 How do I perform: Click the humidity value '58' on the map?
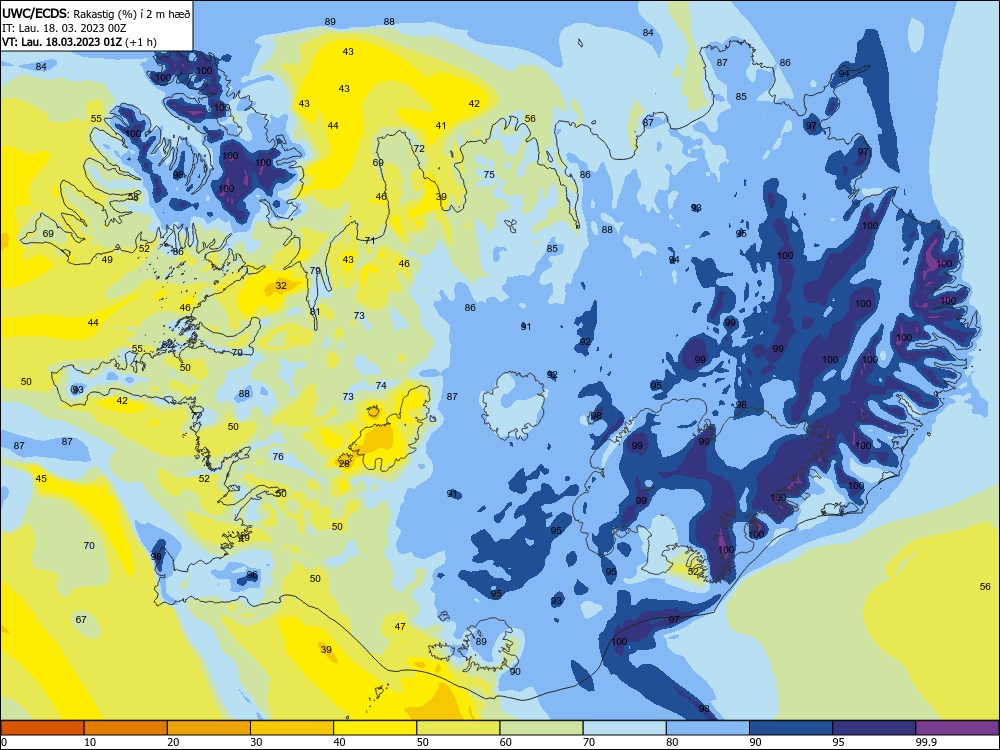[133, 196]
